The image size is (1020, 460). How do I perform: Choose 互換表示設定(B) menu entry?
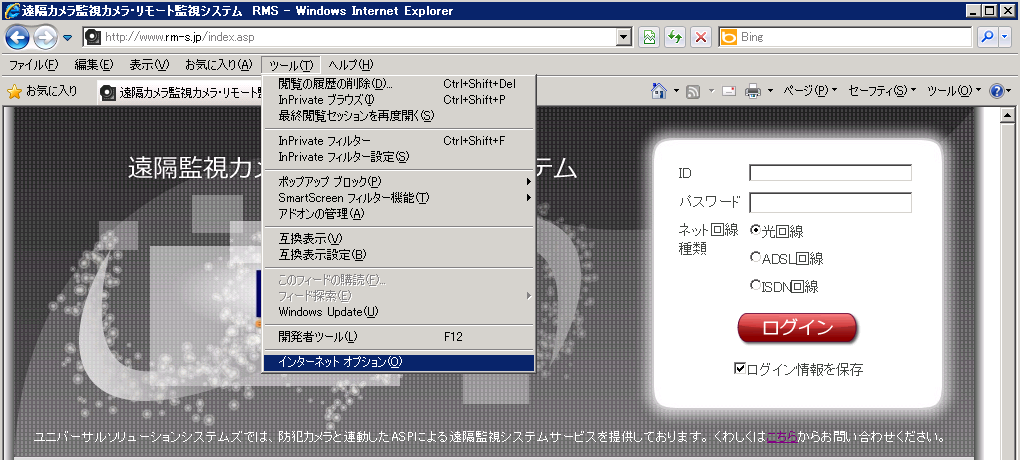point(398,254)
